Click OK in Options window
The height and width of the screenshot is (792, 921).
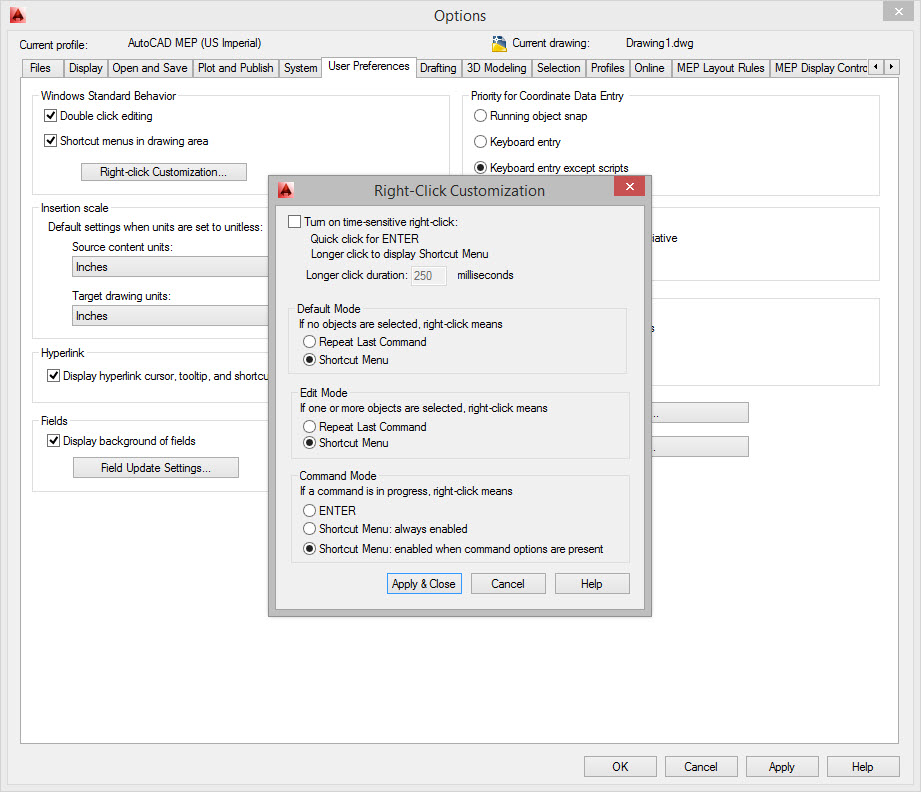[x=620, y=767]
